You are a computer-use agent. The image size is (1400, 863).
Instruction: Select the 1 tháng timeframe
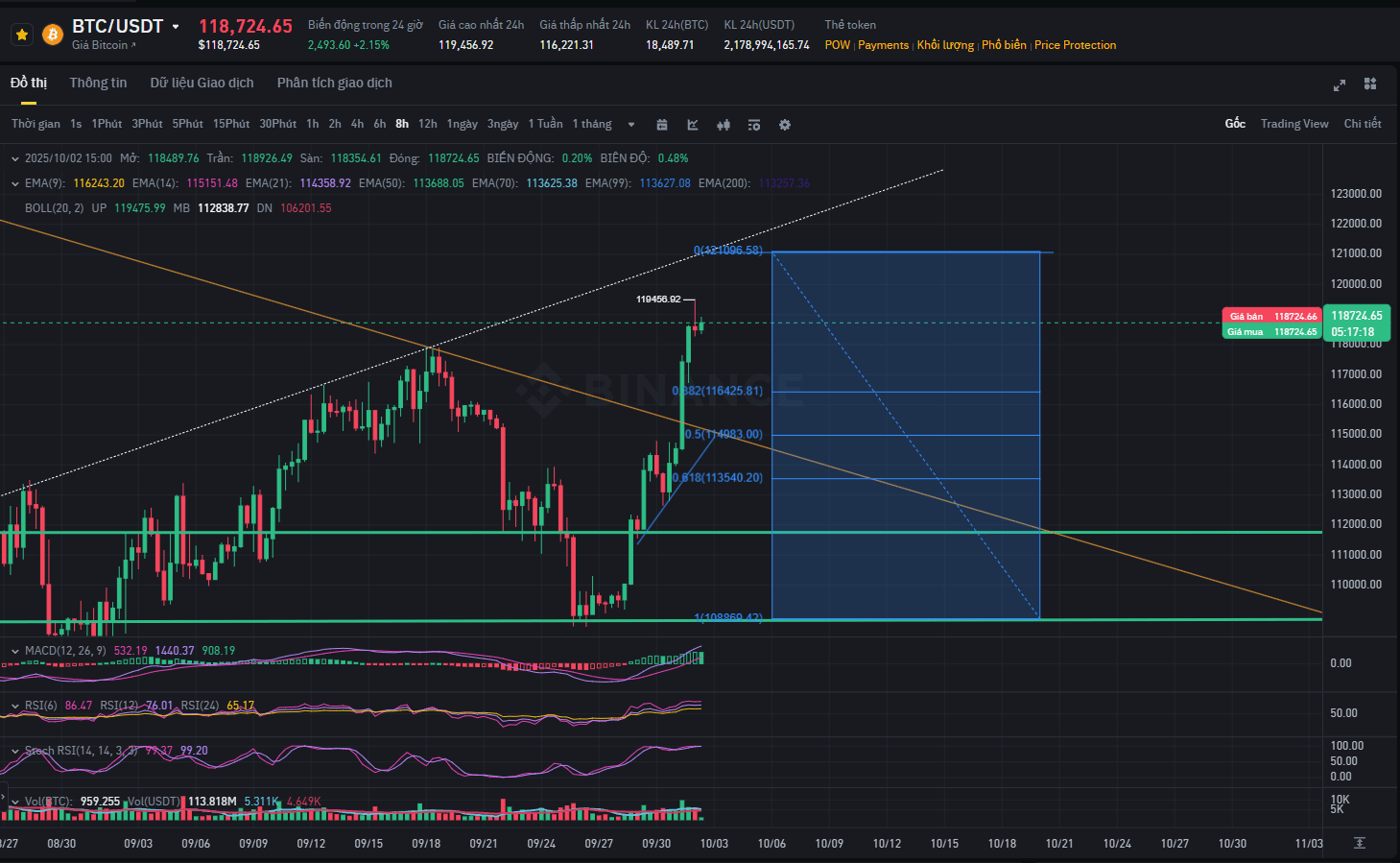[x=592, y=124]
